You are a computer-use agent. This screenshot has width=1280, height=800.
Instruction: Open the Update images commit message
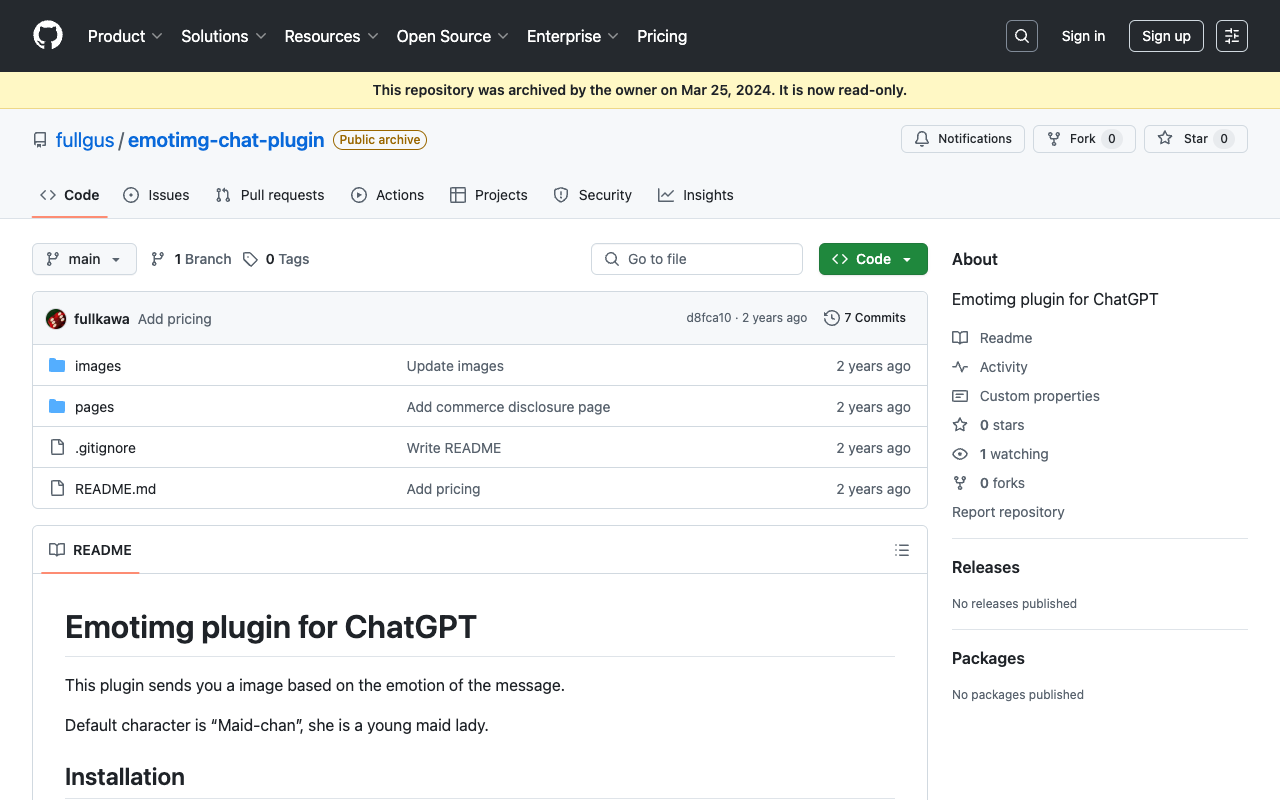455,366
